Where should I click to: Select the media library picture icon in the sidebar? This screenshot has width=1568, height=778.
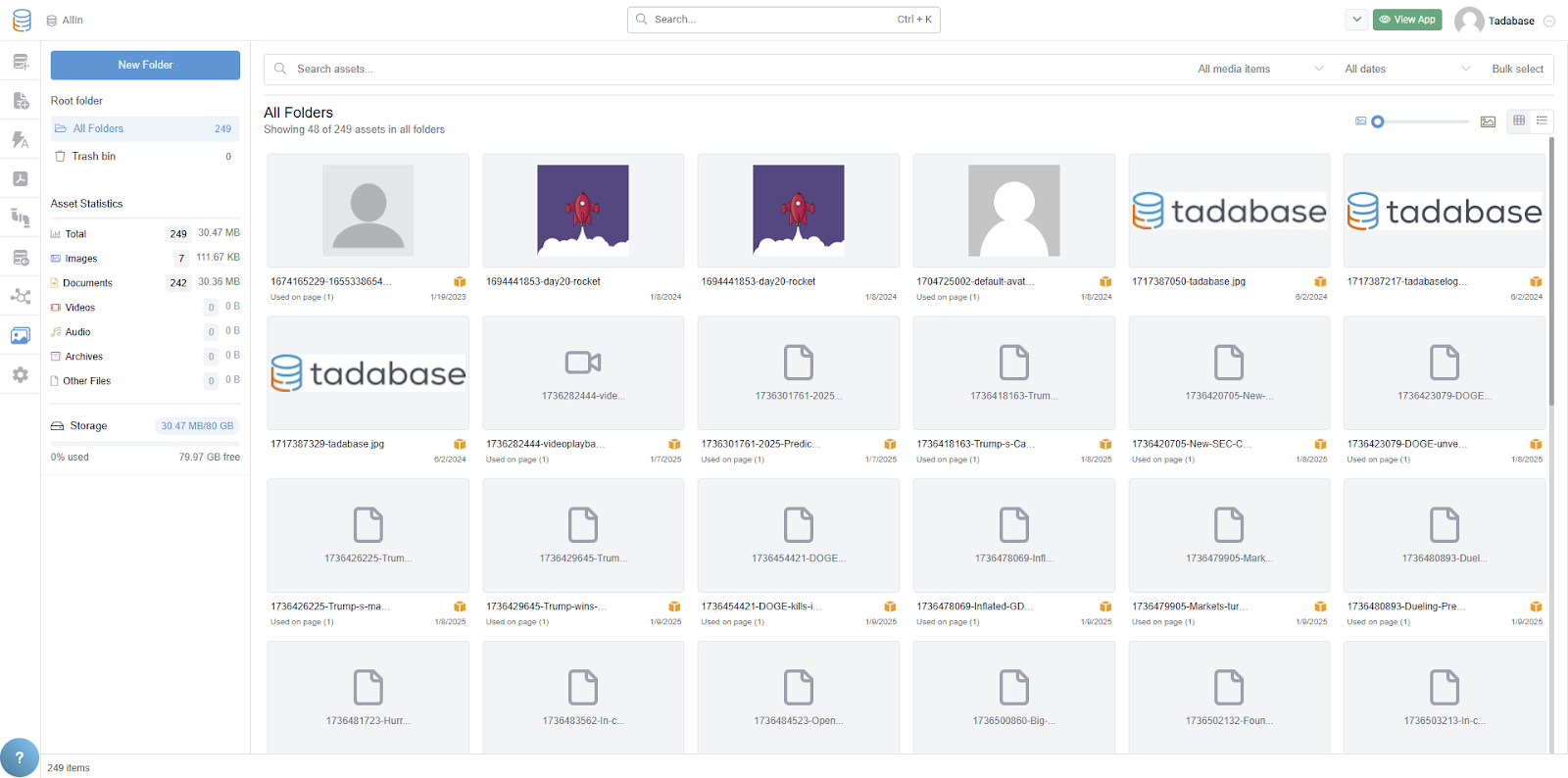pyautogui.click(x=21, y=335)
